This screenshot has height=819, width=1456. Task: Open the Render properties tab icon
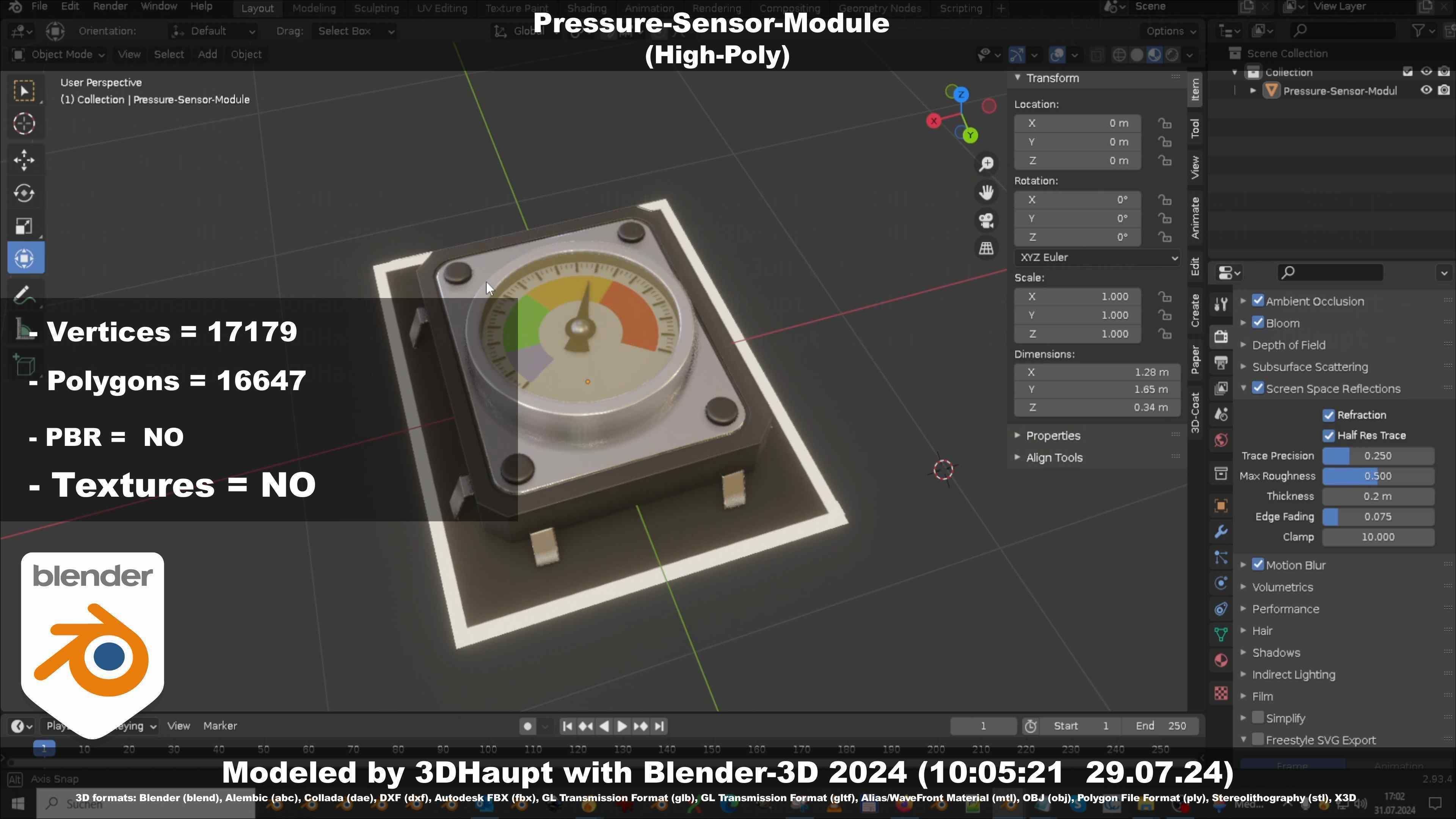click(x=1221, y=336)
